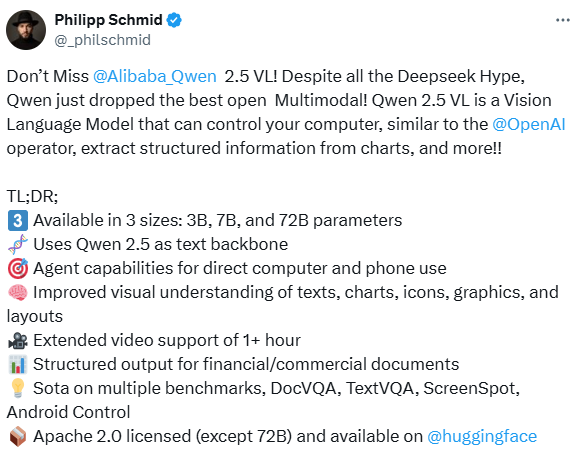Visit the @huggingface mention link

(x=482, y=437)
